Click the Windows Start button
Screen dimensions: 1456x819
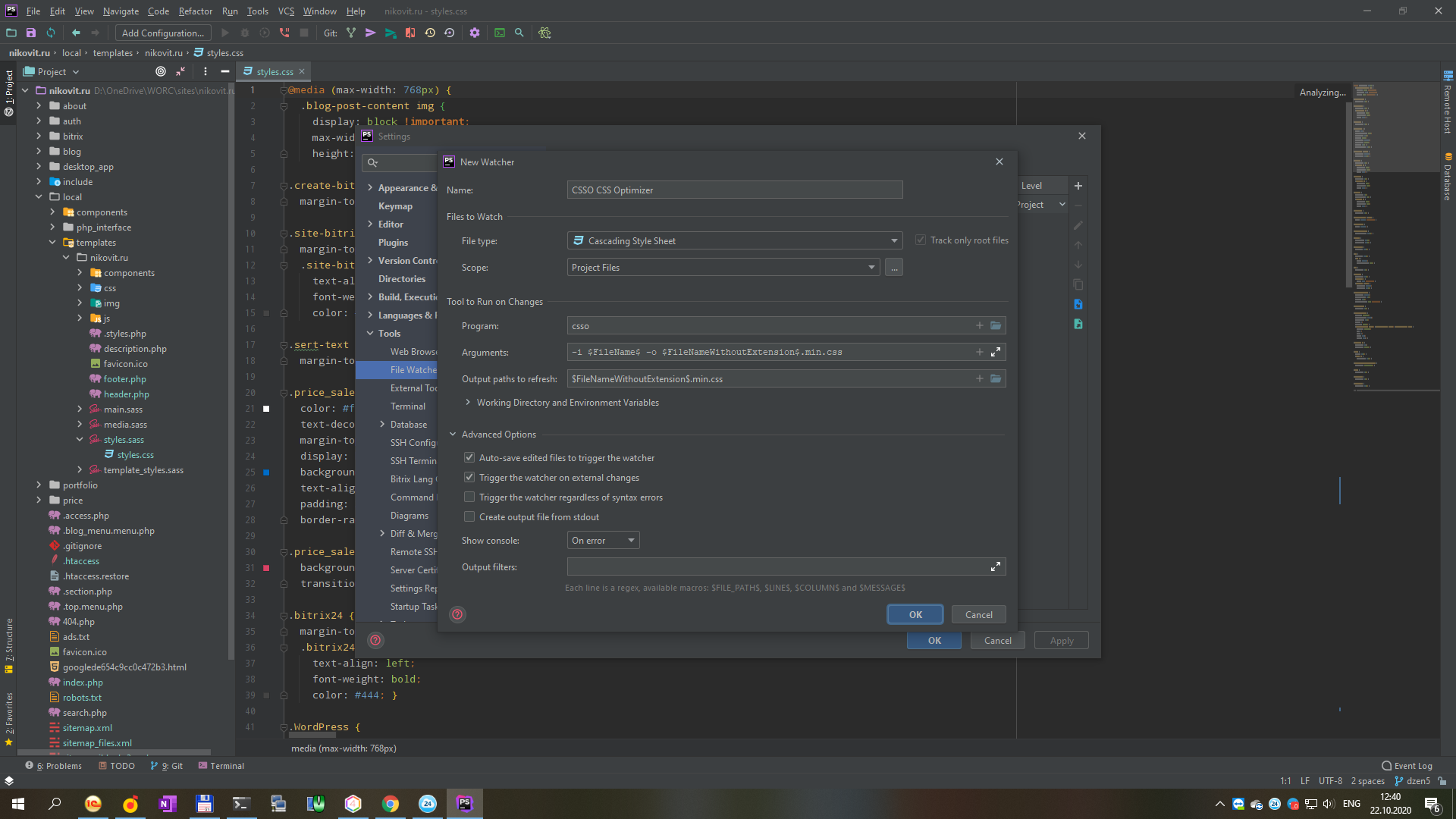[18, 804]
